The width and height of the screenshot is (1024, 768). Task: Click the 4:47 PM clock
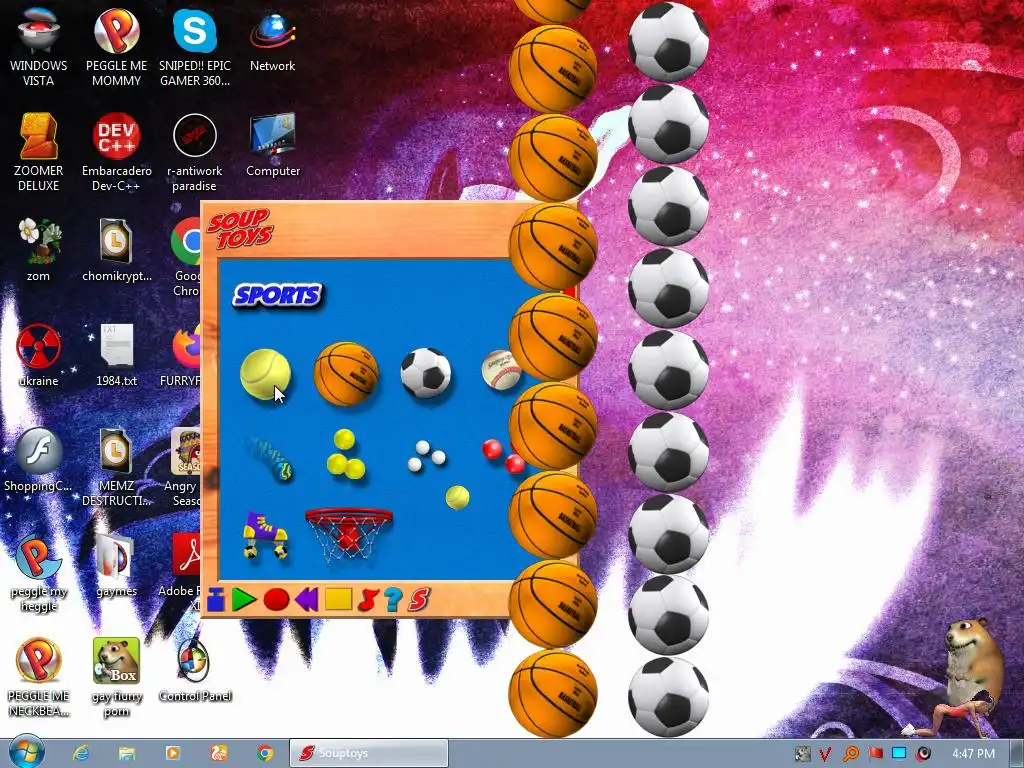[x=972, y=754]
